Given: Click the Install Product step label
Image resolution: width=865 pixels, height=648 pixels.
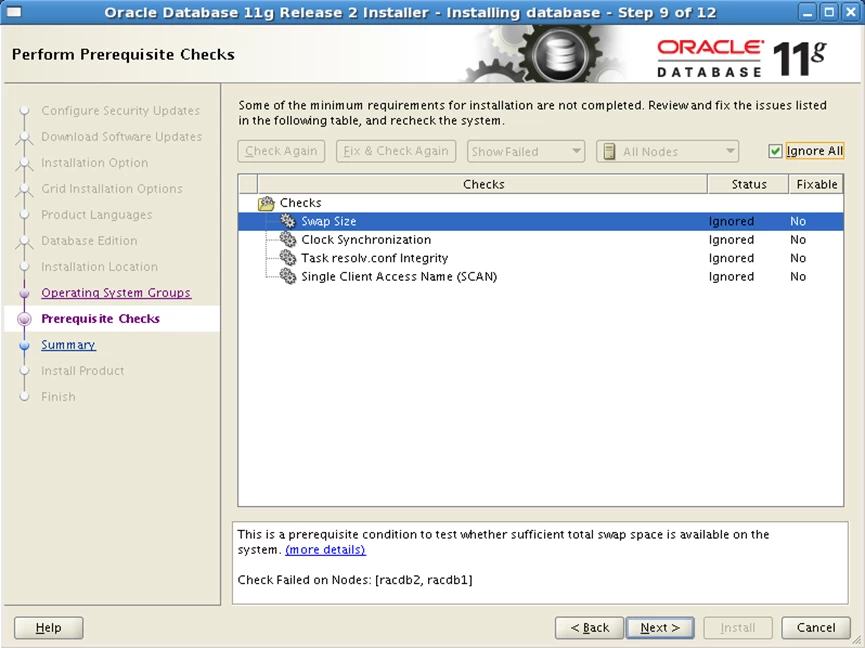Looking at the screenshot, I should click(83, 371).
